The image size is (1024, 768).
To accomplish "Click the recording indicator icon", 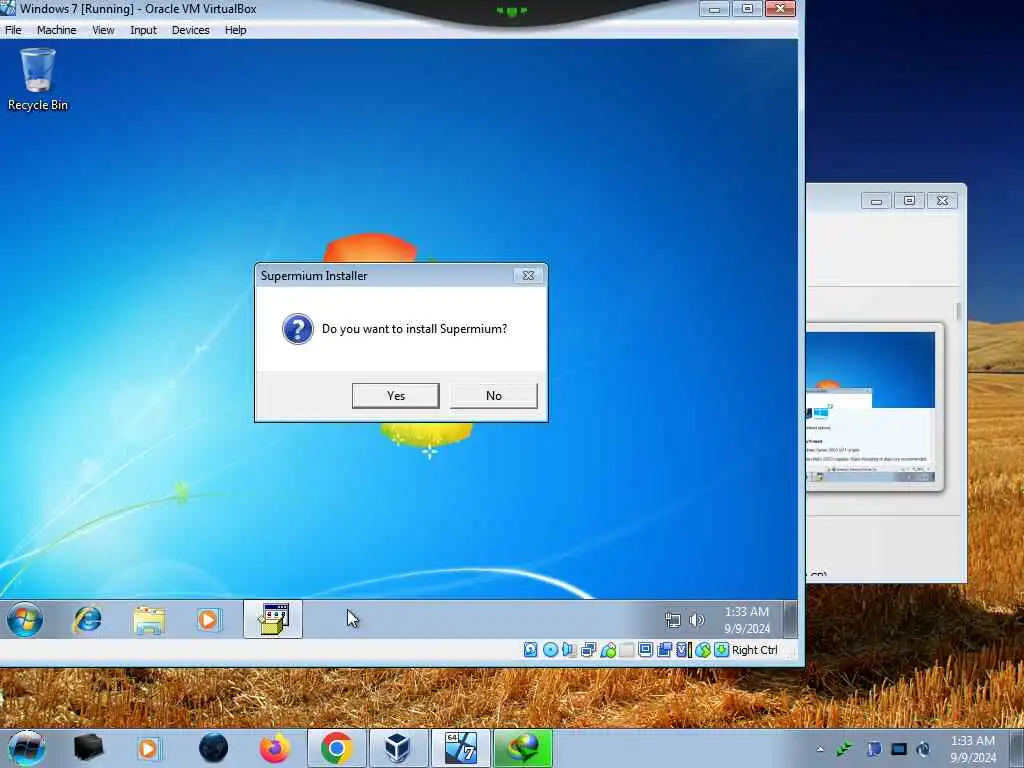I will pos(665,650).
